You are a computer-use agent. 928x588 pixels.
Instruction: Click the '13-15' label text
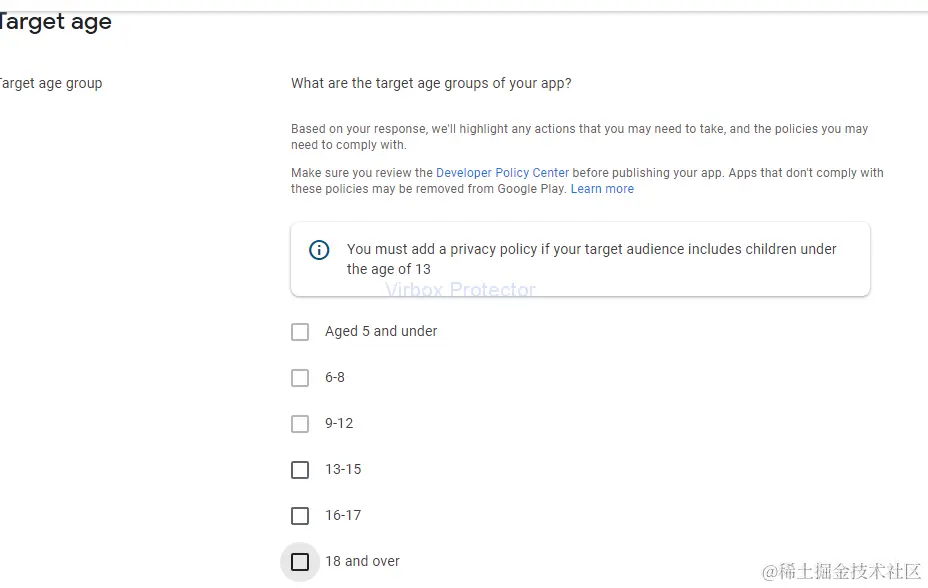click(x=343, y=469)
